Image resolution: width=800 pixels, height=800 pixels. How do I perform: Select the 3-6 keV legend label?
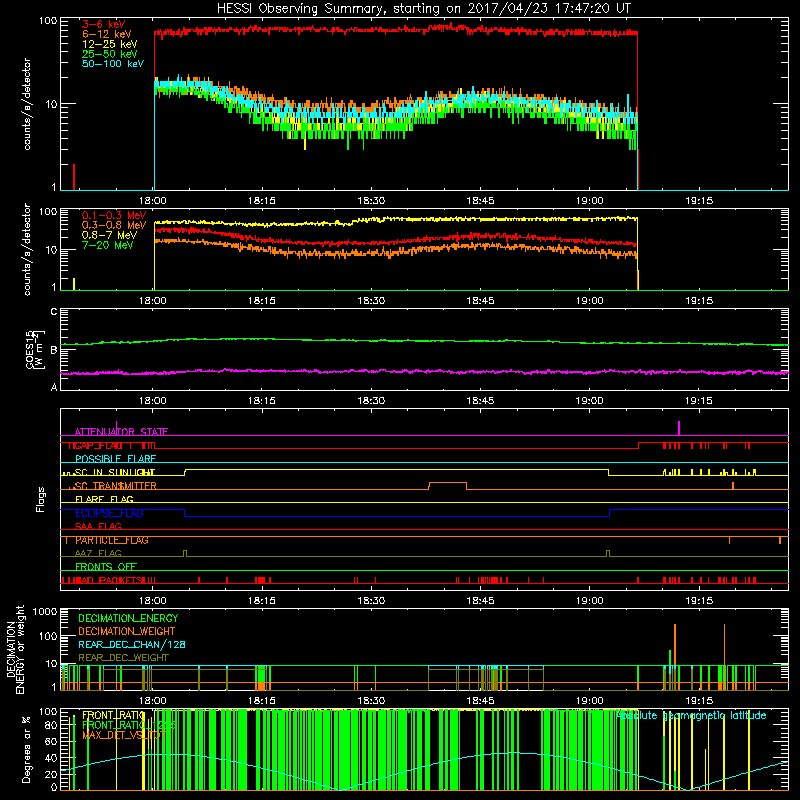pos(104,24)
